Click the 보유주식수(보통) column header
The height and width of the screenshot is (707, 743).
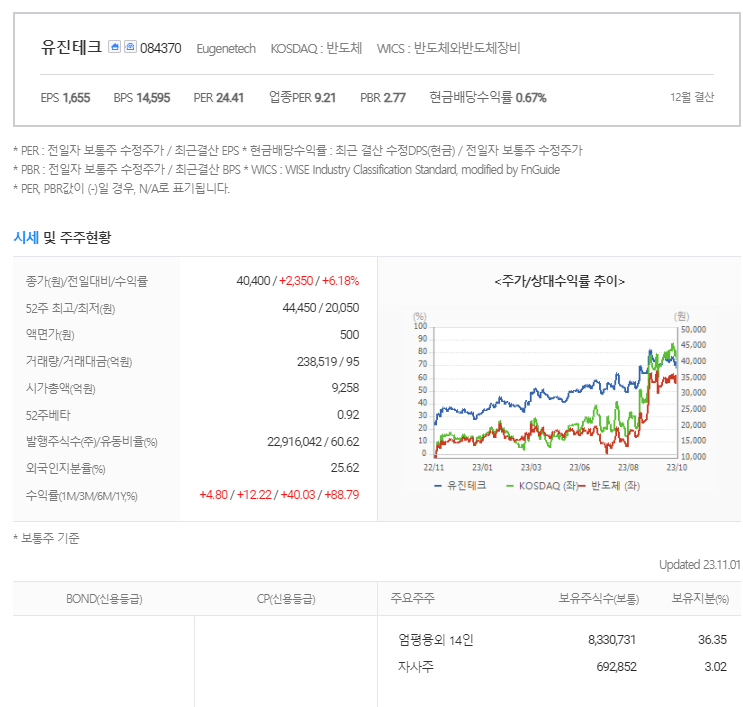pos(598,598)
